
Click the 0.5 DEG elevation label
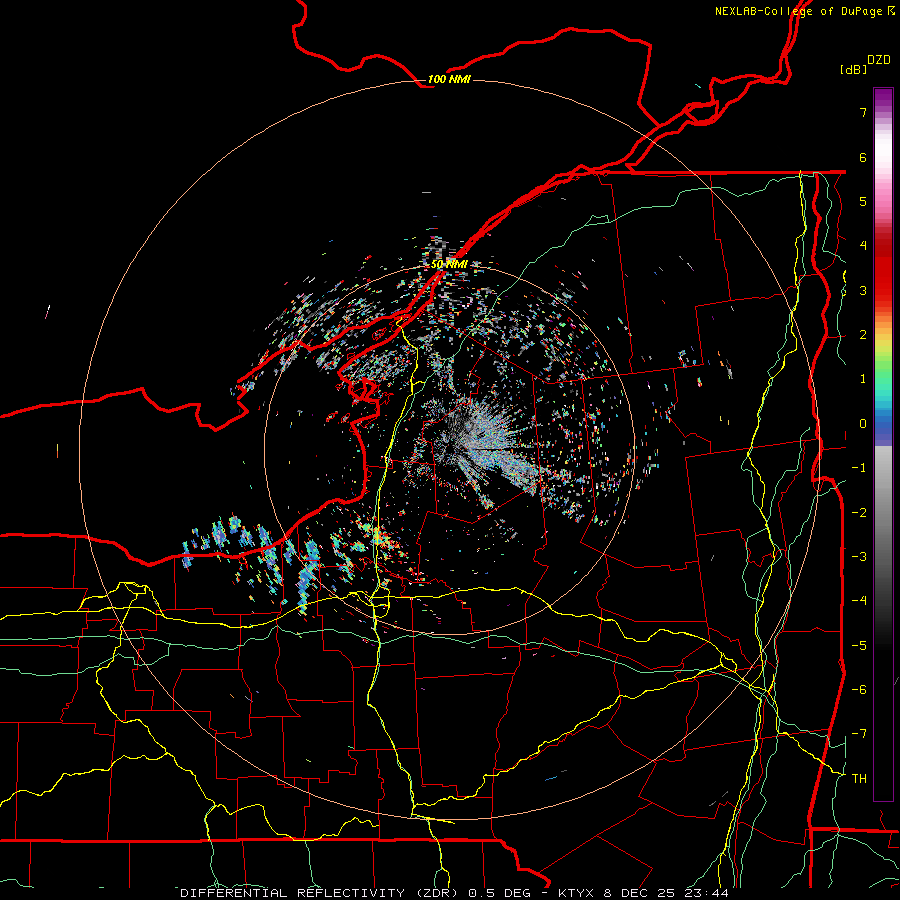click(499, 893)
